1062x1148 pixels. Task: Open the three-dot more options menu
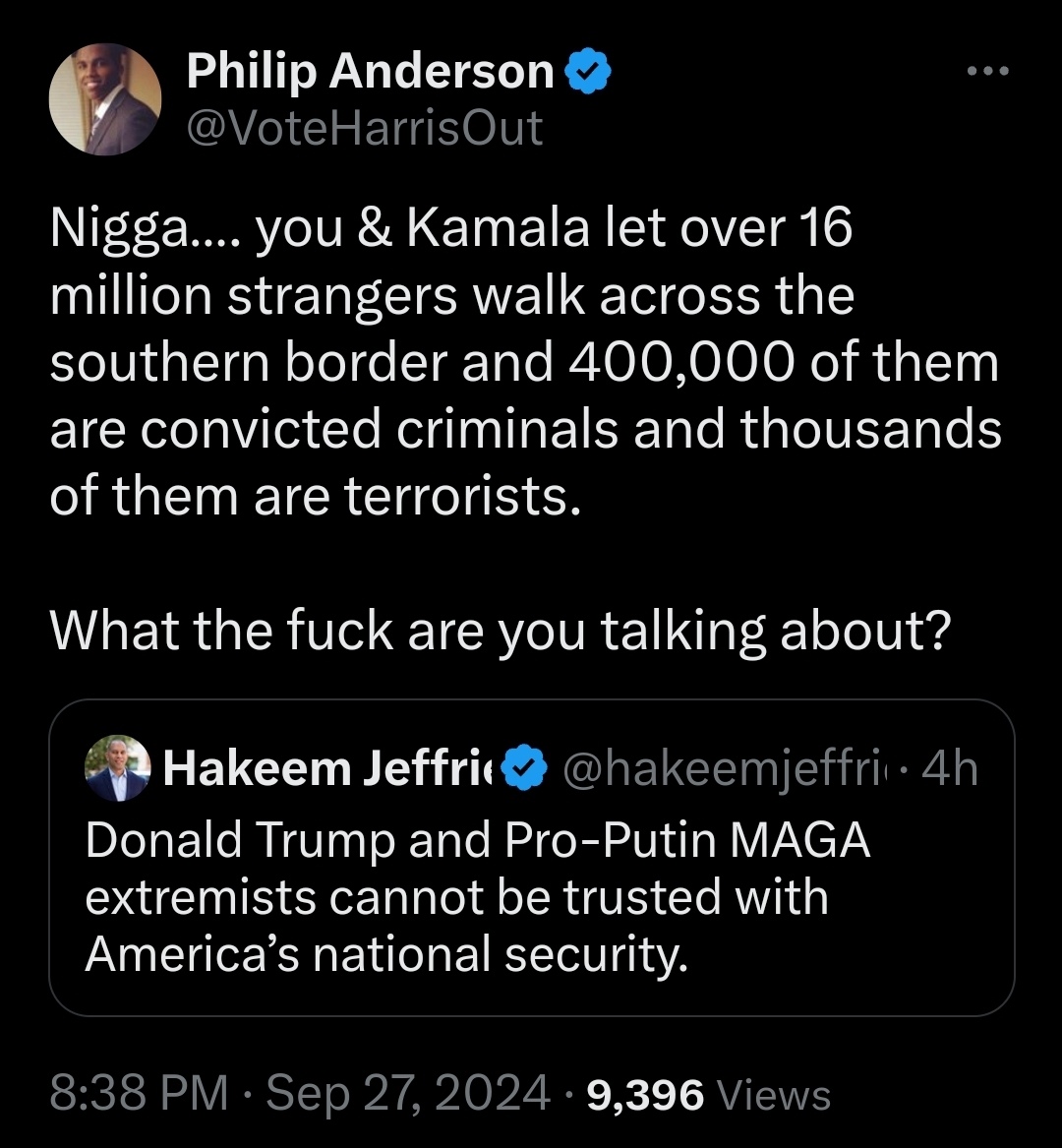(x=986, y=72)
